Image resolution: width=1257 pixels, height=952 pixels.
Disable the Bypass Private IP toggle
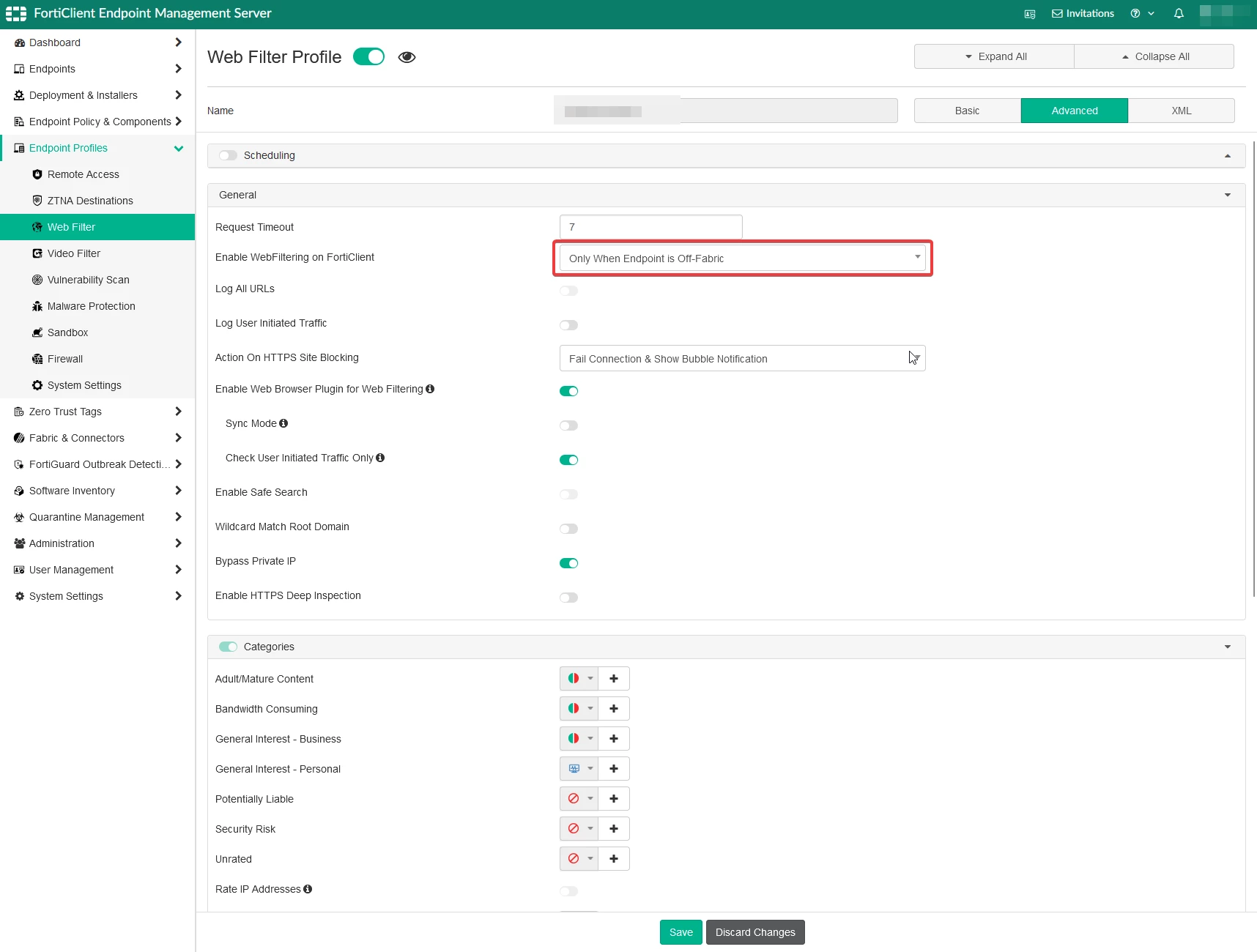568,563
